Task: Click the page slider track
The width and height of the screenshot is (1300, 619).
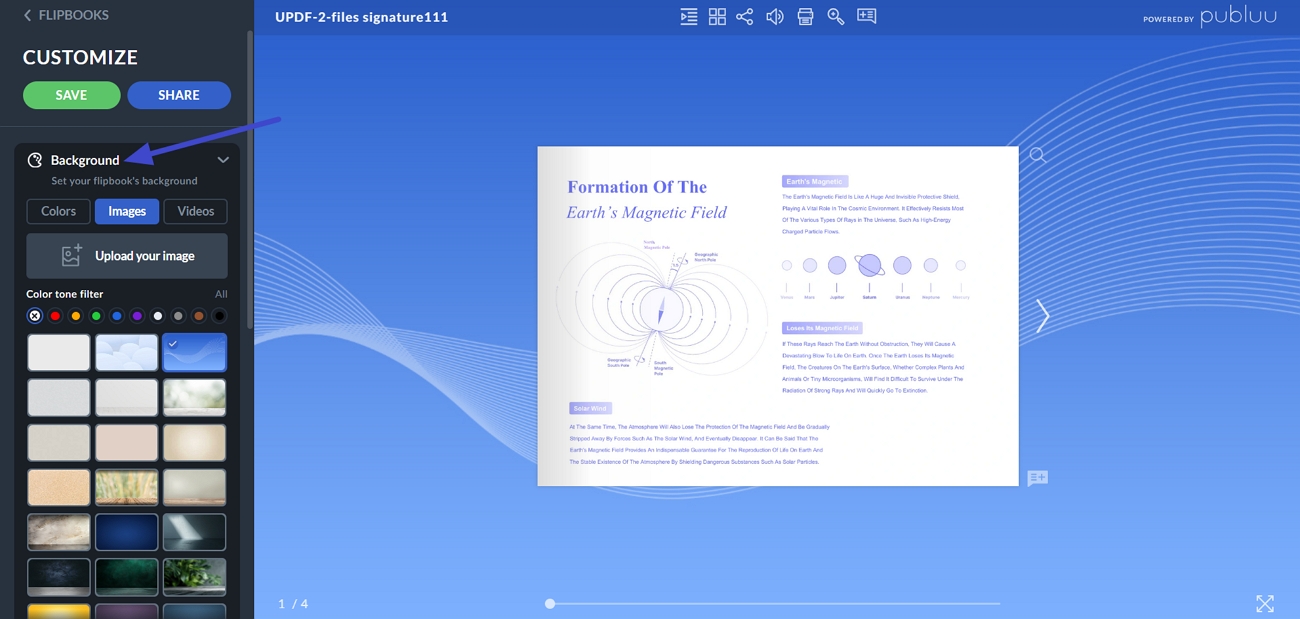Action: (x=775, y=603)
